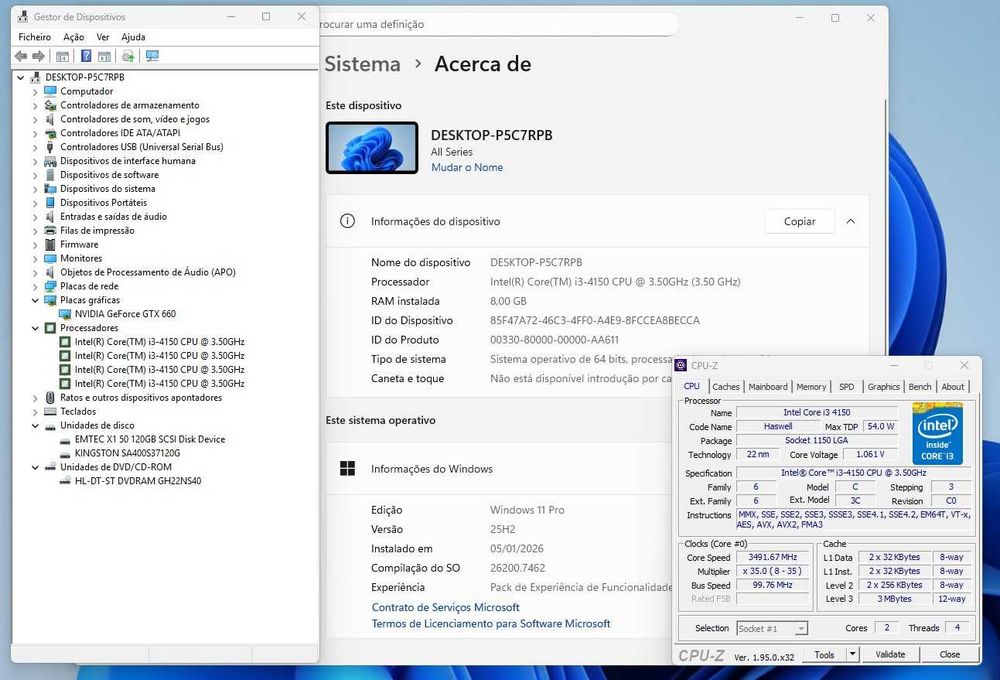Expand the Dispositivos do sistema category

35,189
